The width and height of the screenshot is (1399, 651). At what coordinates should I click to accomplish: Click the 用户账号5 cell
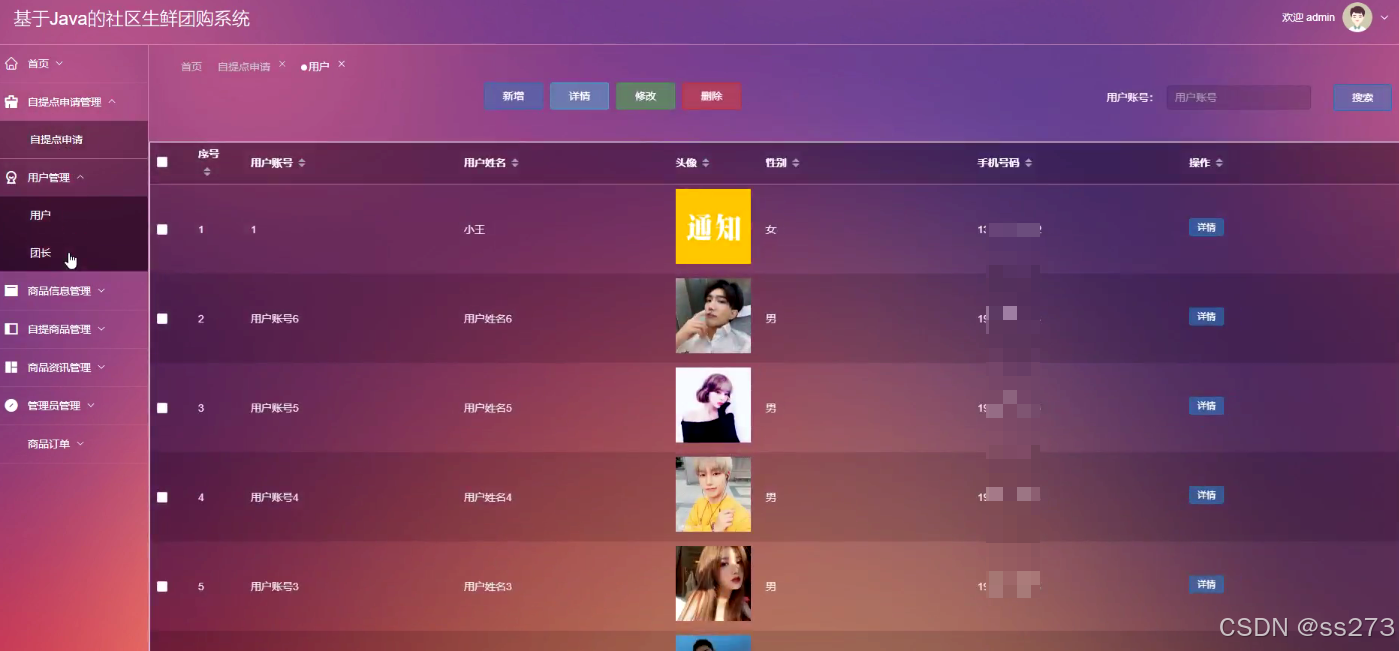tap(274, 408)
